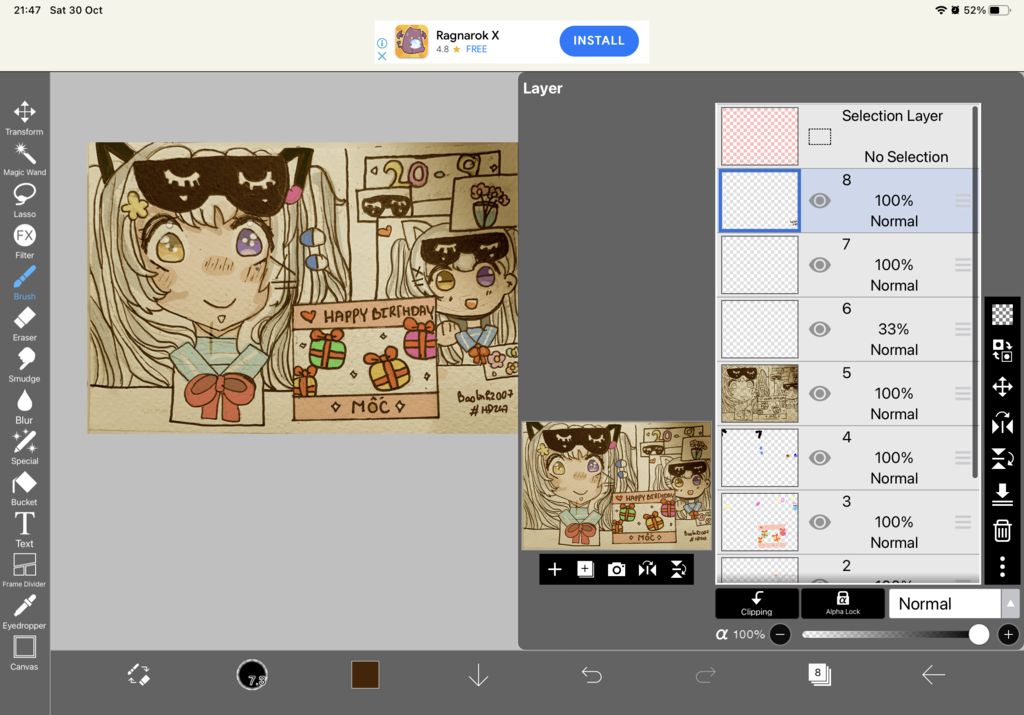Select layer 7 thumbnail

(x=760, y=264)
